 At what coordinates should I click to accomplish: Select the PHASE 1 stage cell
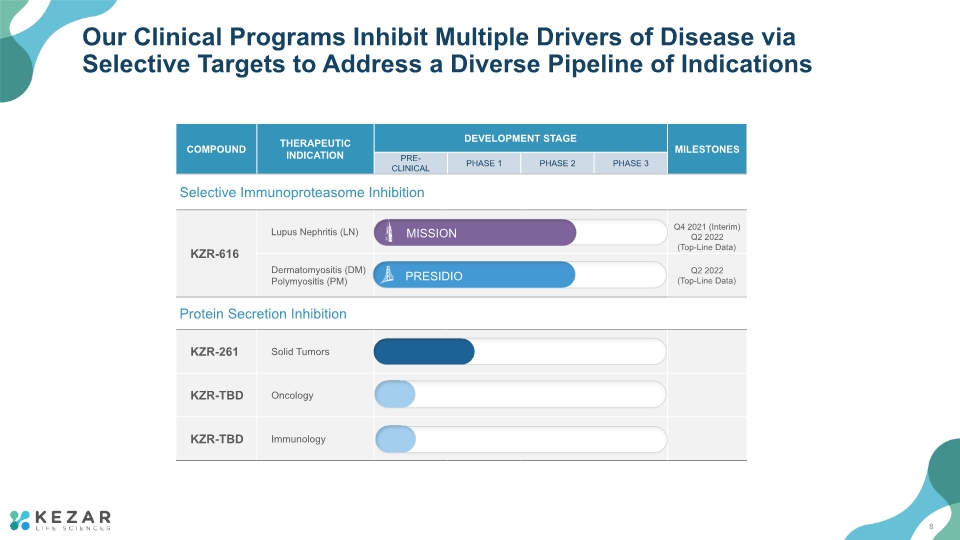pos(484,163)
